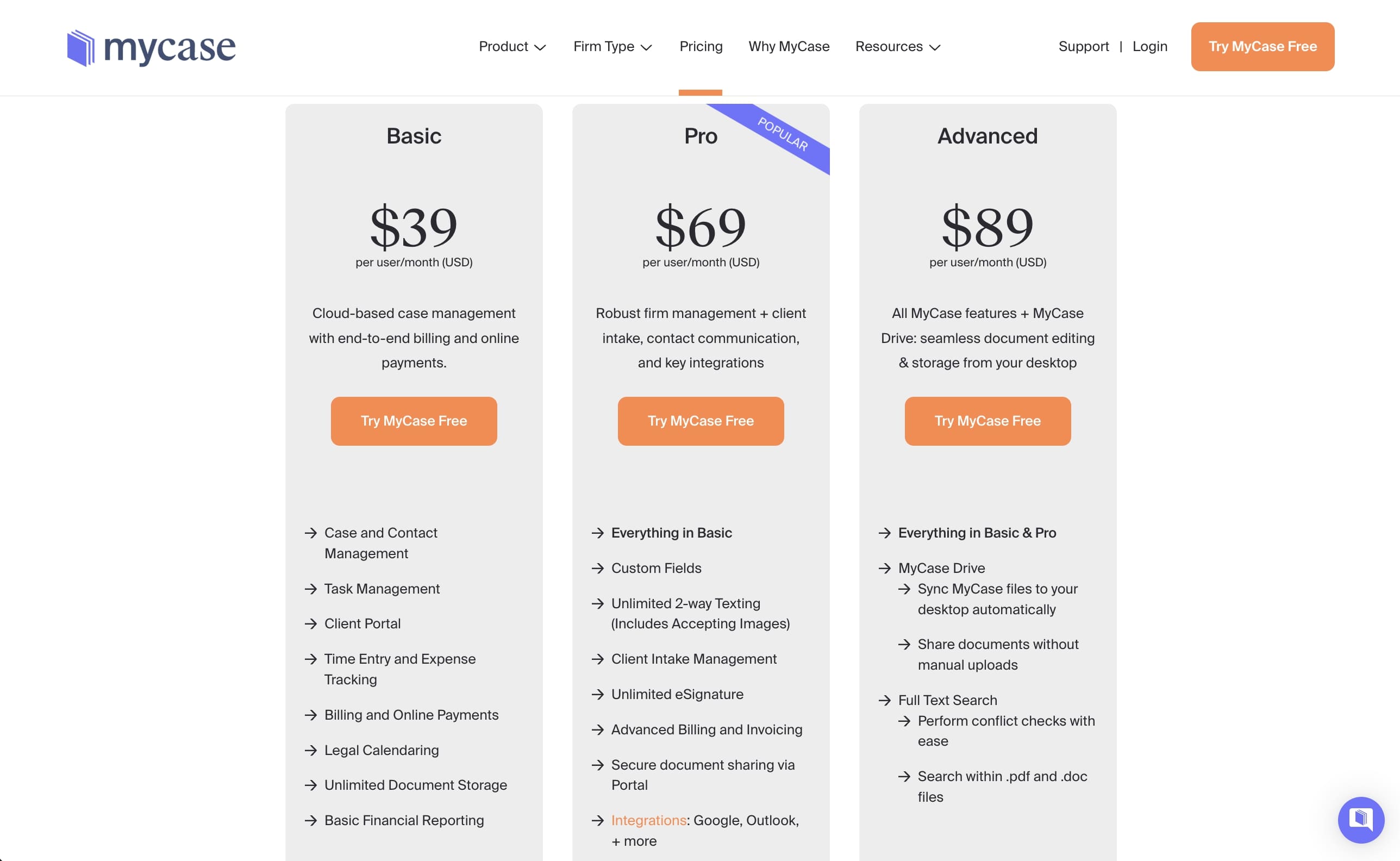The image size is (1400, 861).
Task: Click Try MyCase Free for Pro plan
Action: coord(700,420)
